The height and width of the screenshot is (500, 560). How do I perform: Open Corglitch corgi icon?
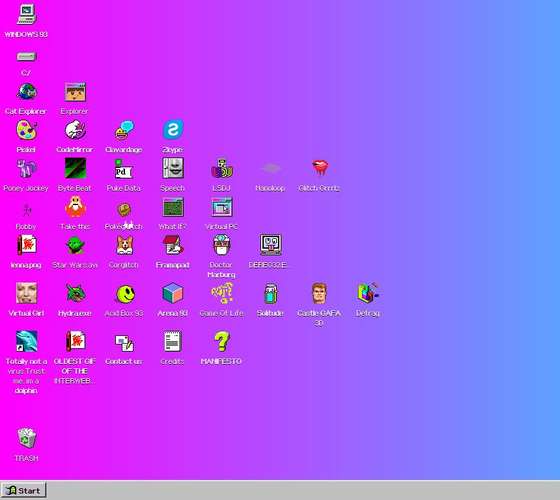[124, 245]
